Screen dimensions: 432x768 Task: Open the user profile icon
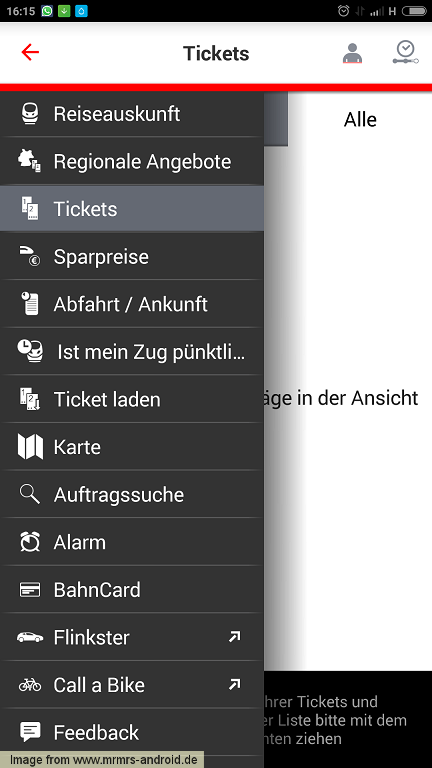point(352,53)
